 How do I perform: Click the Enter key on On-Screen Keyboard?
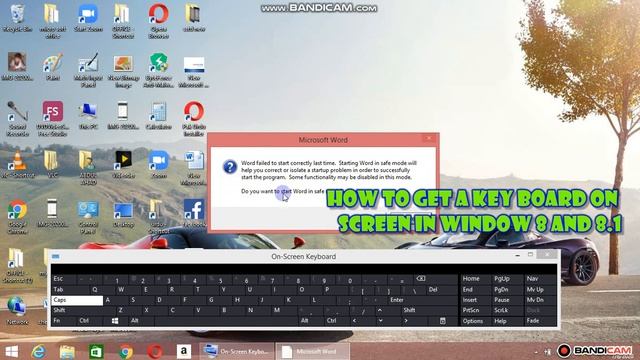pyautogui.click(x=423, y=300)
